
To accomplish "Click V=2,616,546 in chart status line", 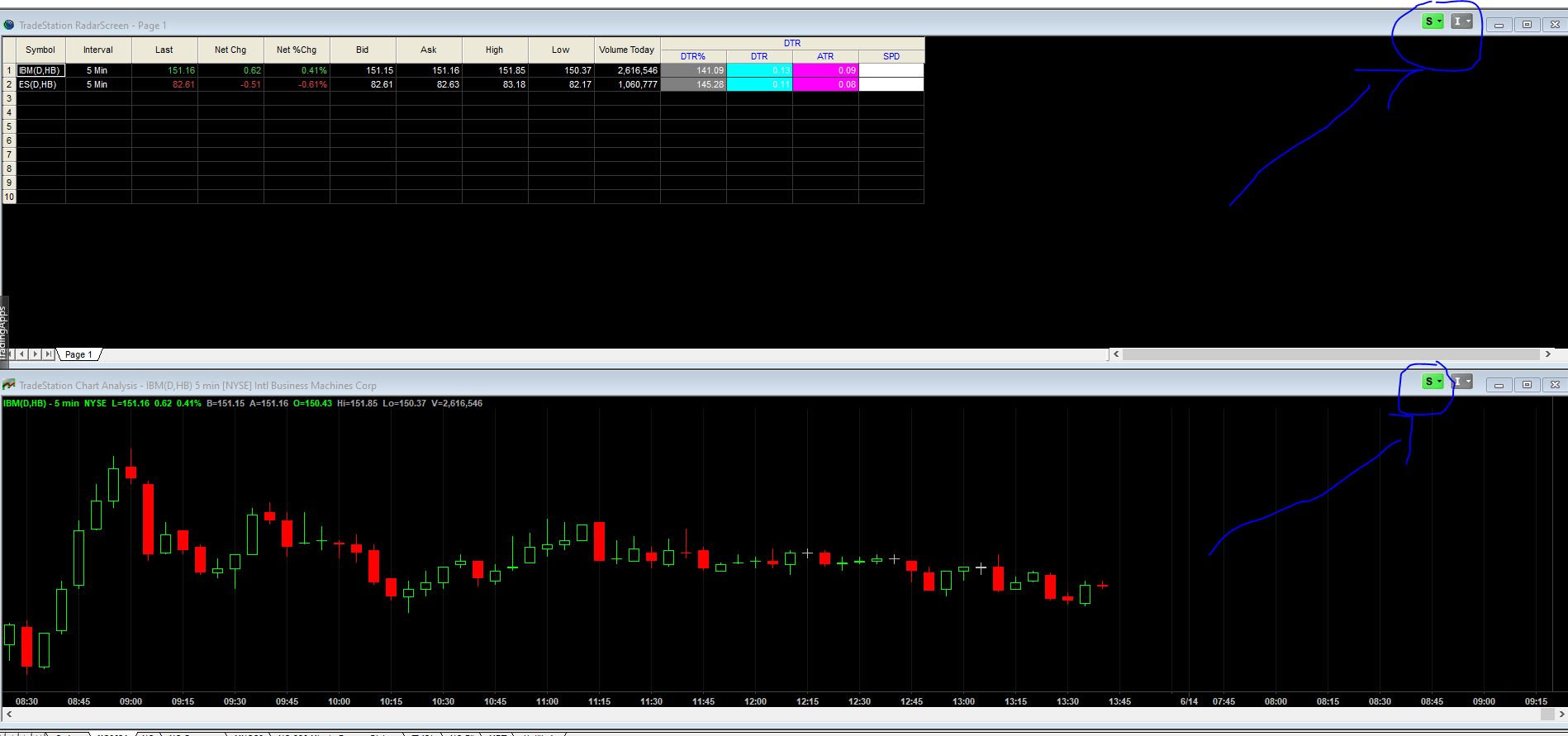I will 457,403.
